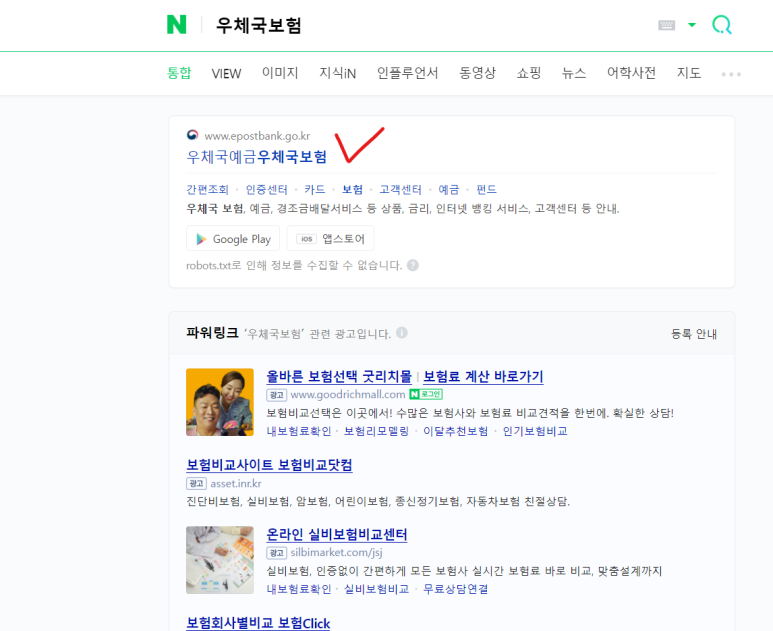Click the epostbank site favicon
The image size is (773, 631).
(192, 135)
